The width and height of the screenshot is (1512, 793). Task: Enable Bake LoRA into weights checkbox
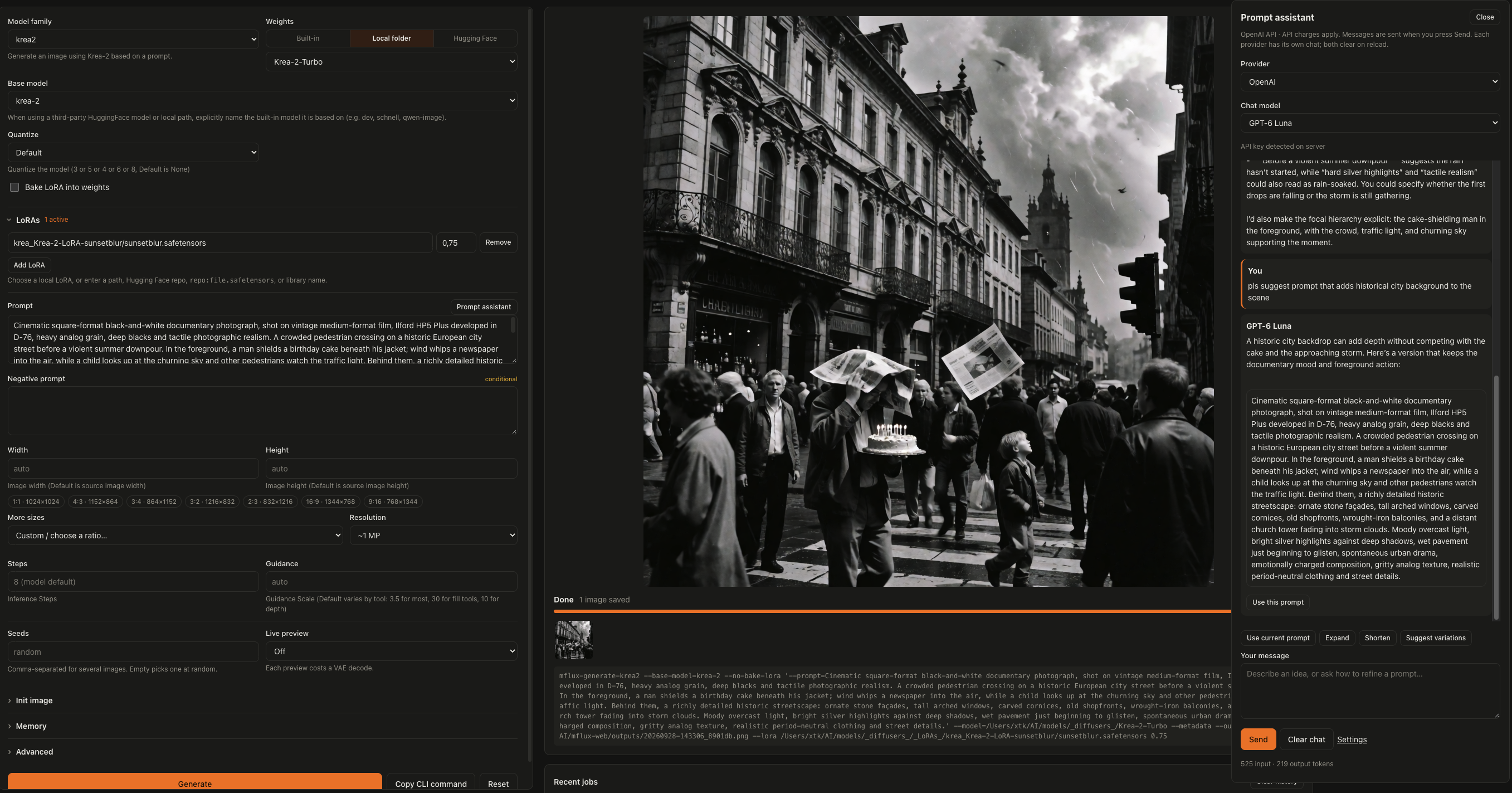coord(14,187)
